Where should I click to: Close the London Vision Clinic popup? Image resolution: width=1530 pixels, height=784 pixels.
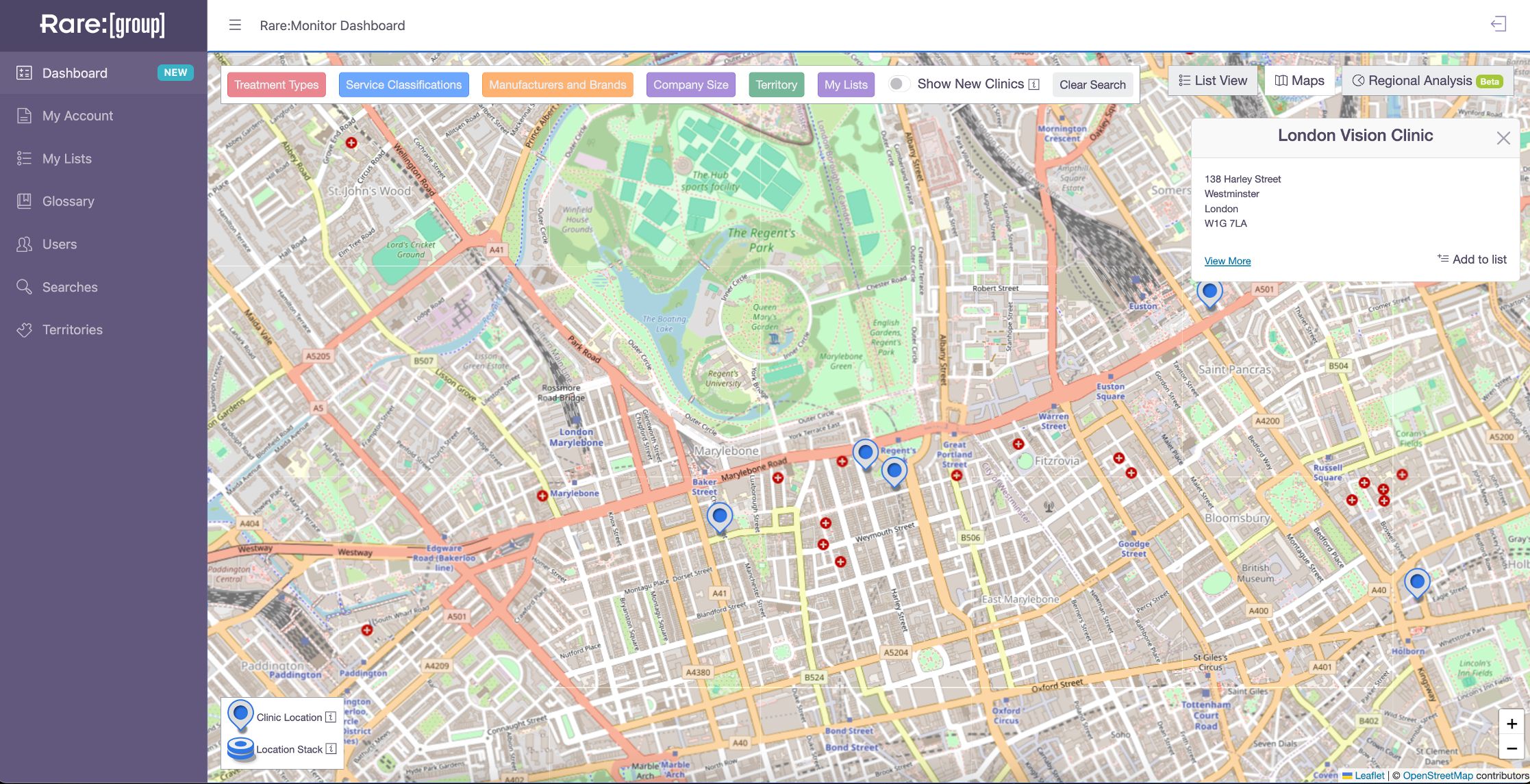(1503, 138)
